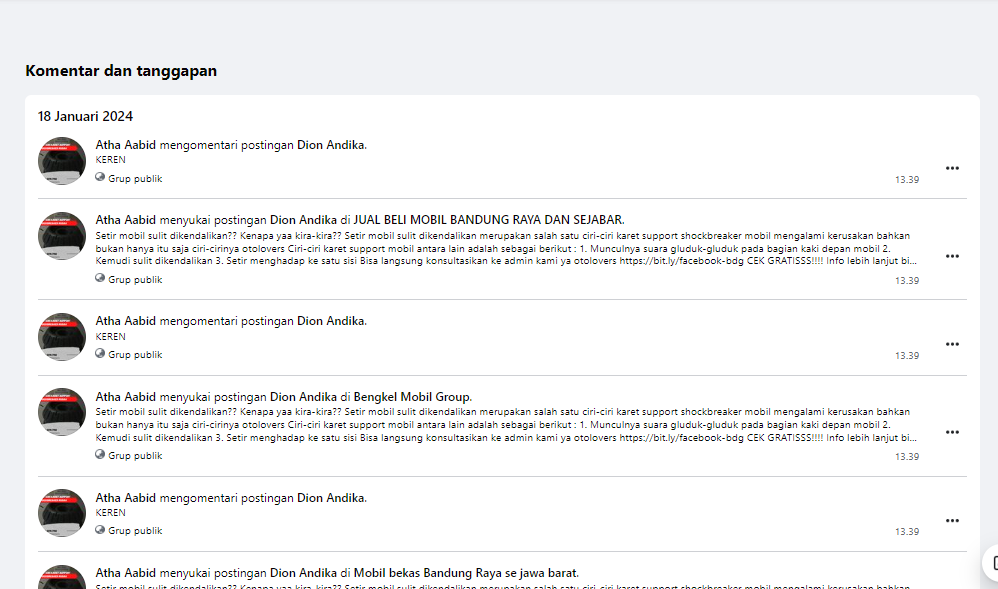Click 13.39 timestamp on Bengkel Mobil Group entry
The image size is (998, 589).
pos(906,456)
